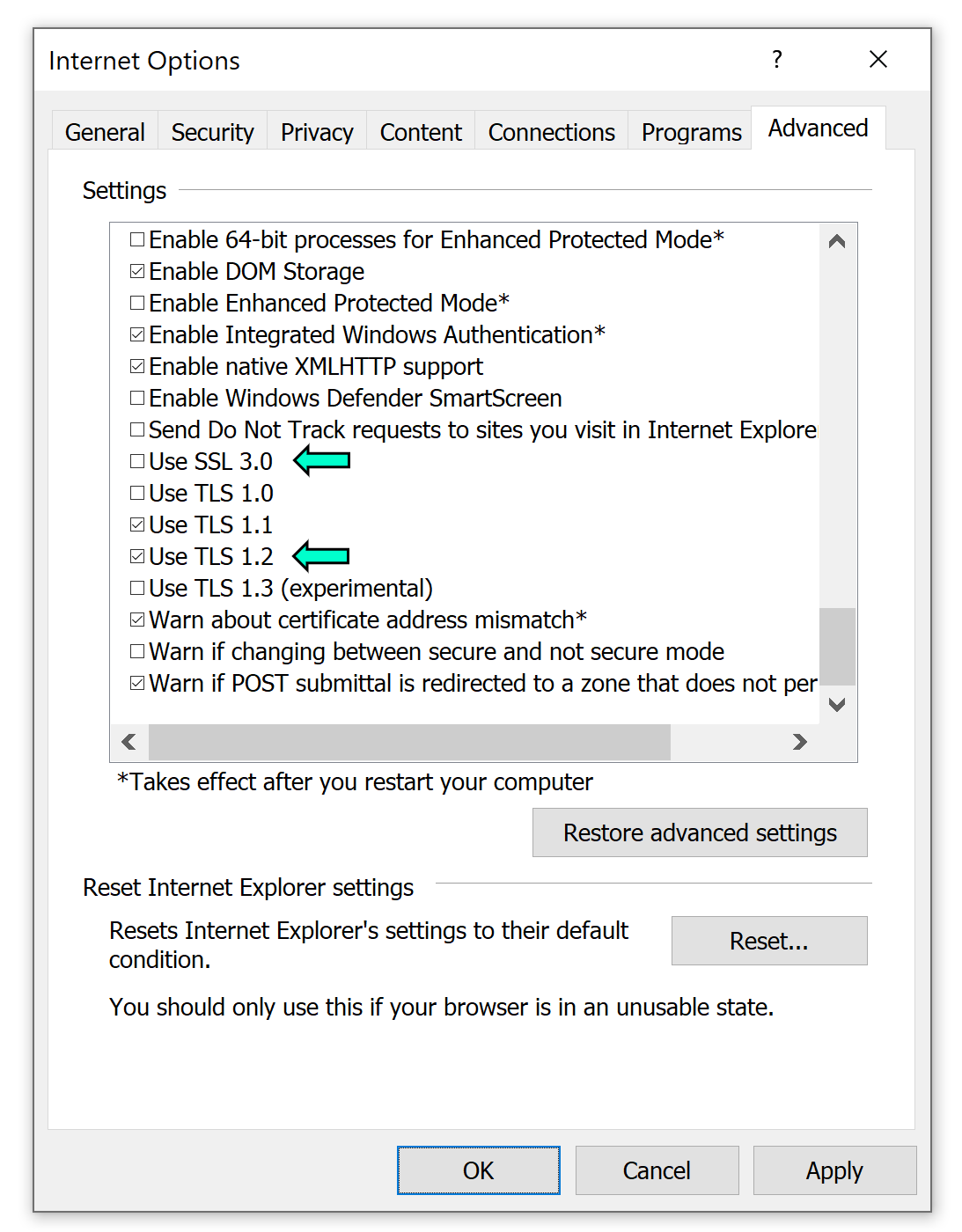This screenshot has height=1232, width=962.
Task: Uncheck the Use TLS 1.2 option
Action: pos(137,556)
